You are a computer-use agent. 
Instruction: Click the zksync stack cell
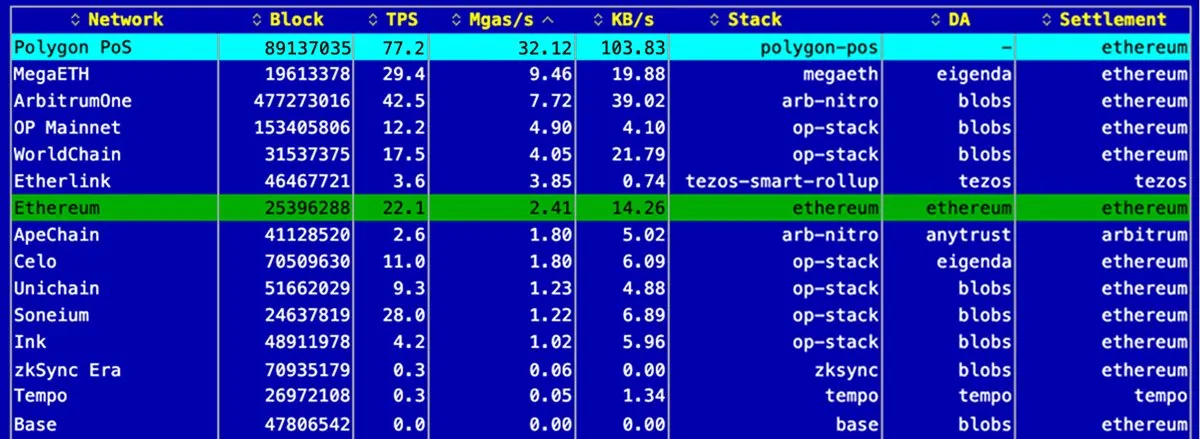click(x=846, y=369)
